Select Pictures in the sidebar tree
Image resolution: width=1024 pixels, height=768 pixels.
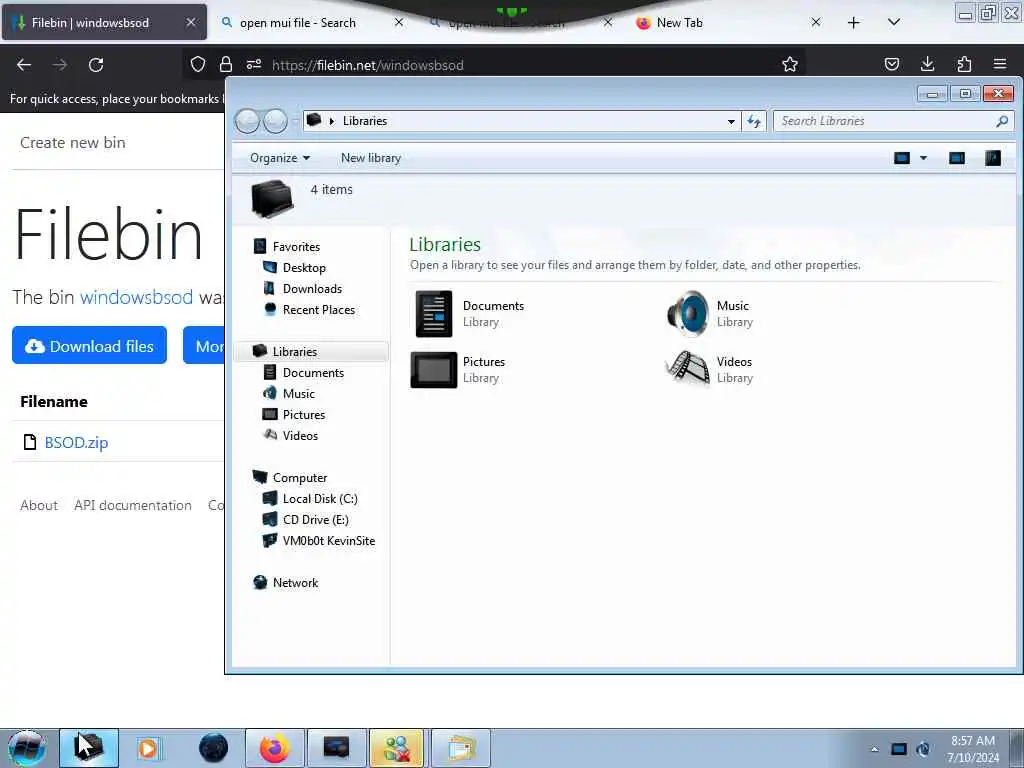click(304, 415)
